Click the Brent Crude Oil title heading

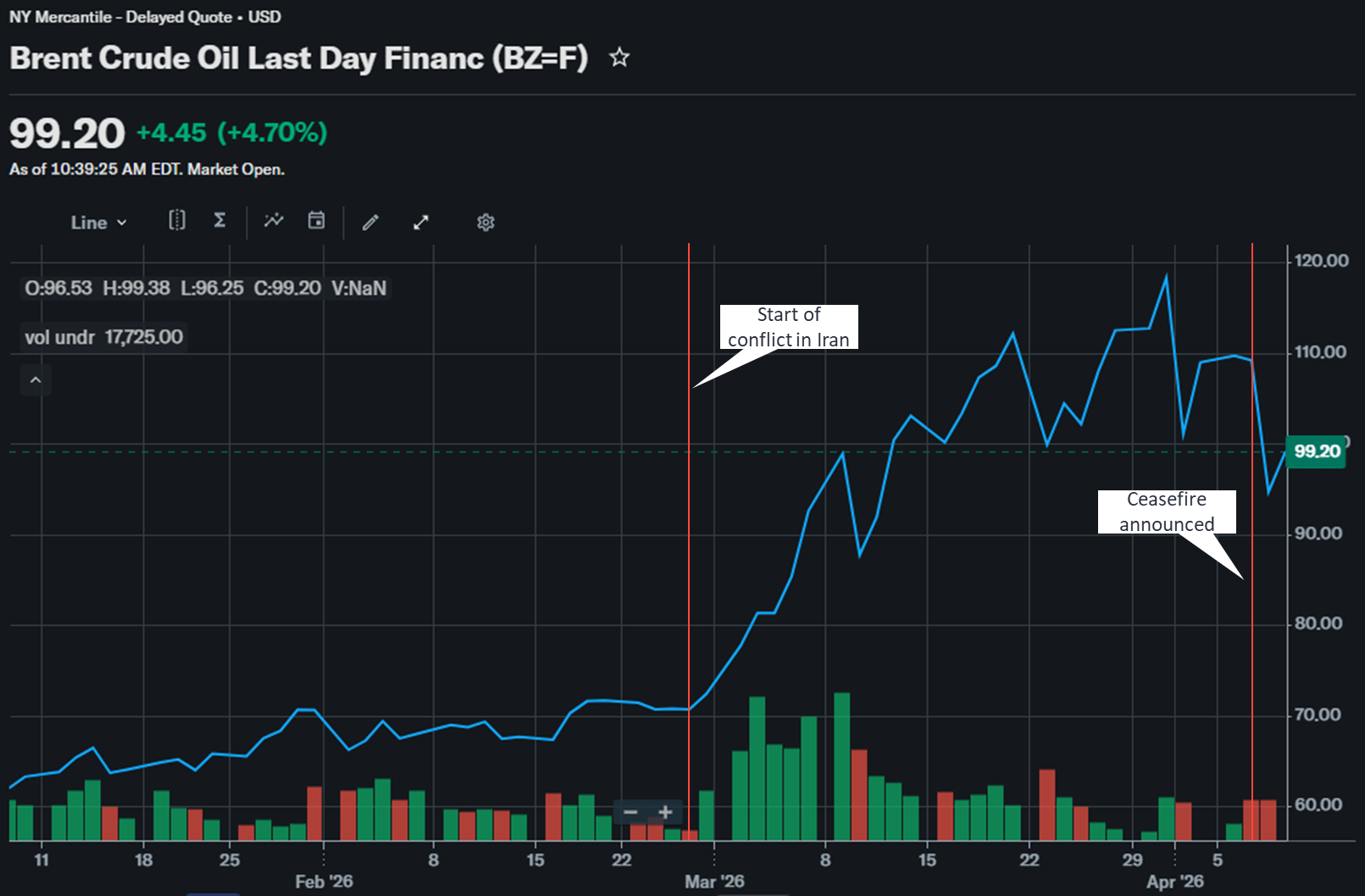pyautogui.click(x=298, y=58)
